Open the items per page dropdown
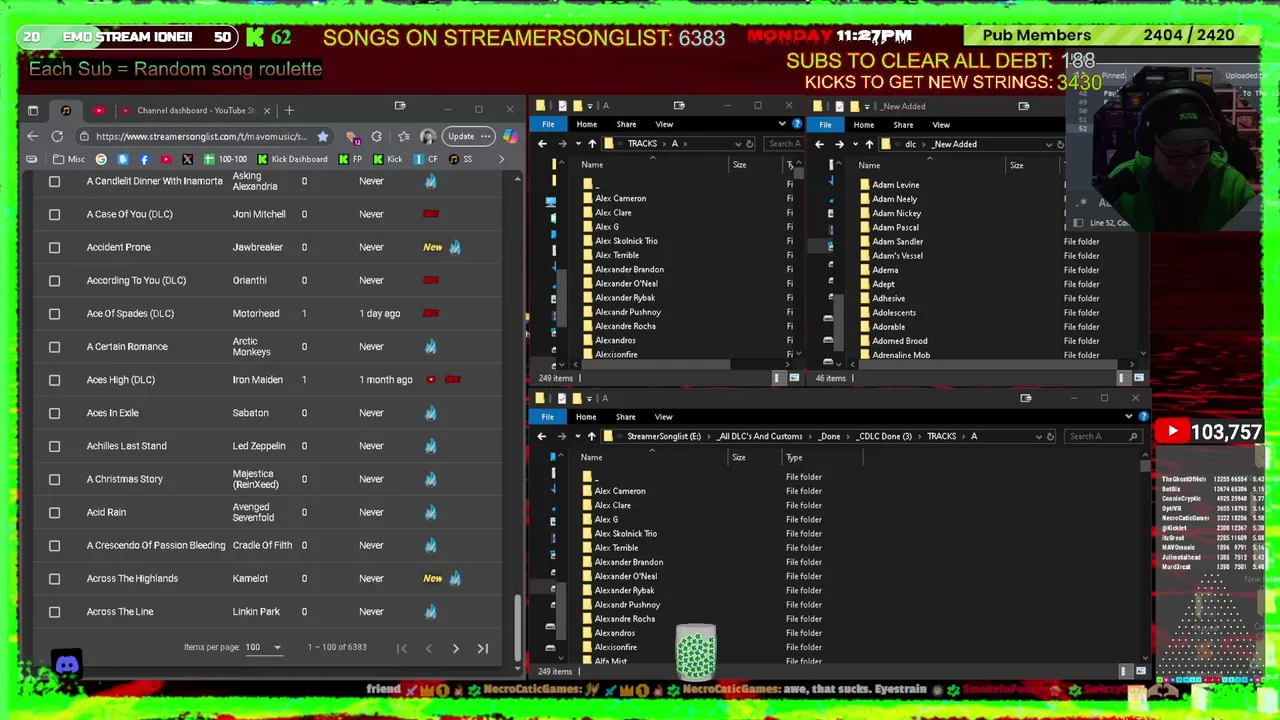Viewport: 1280px width, 720px height. pyautogui.click(x=265, y=647)
